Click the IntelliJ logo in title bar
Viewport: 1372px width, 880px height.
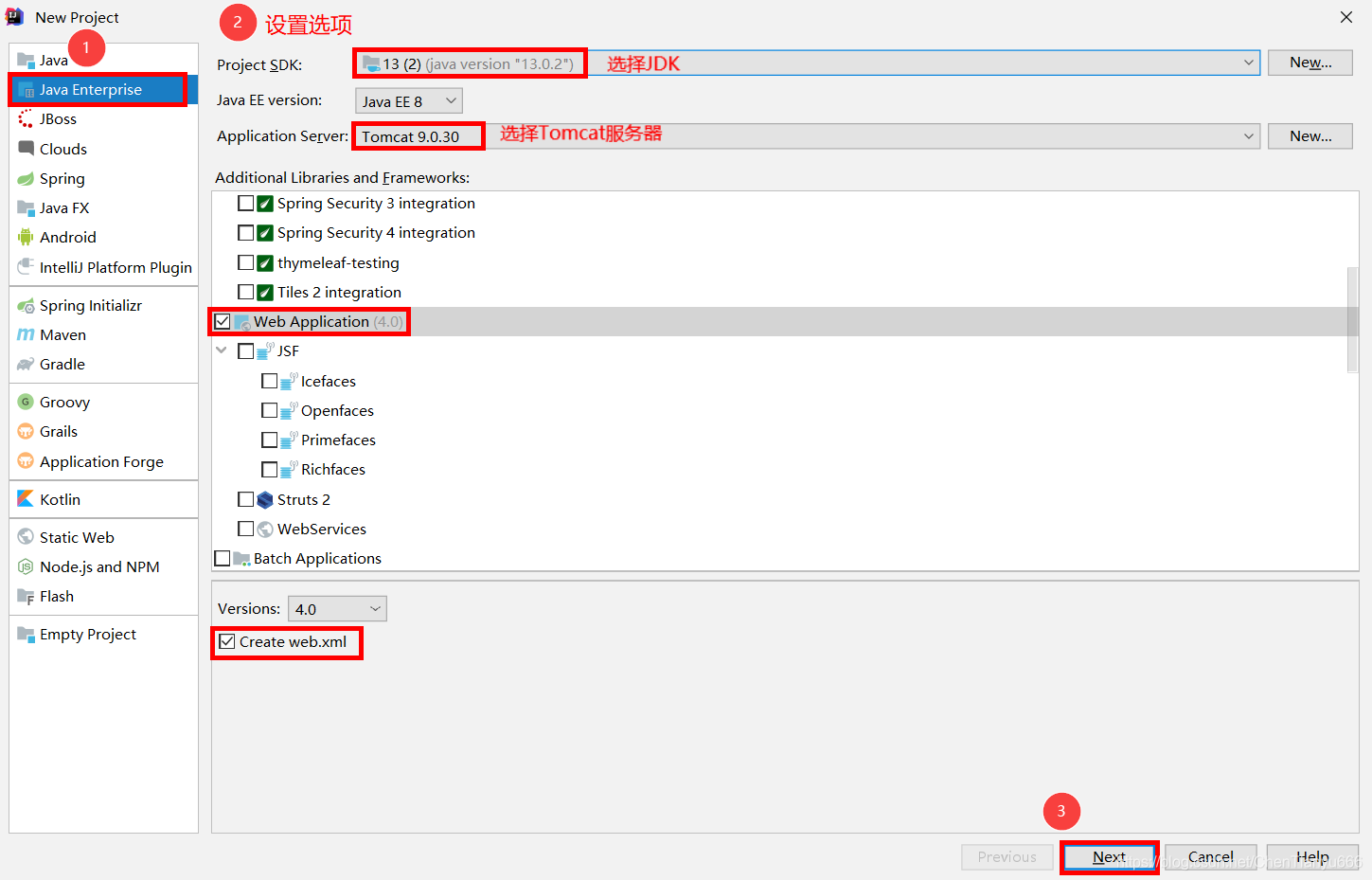[15, 17]
